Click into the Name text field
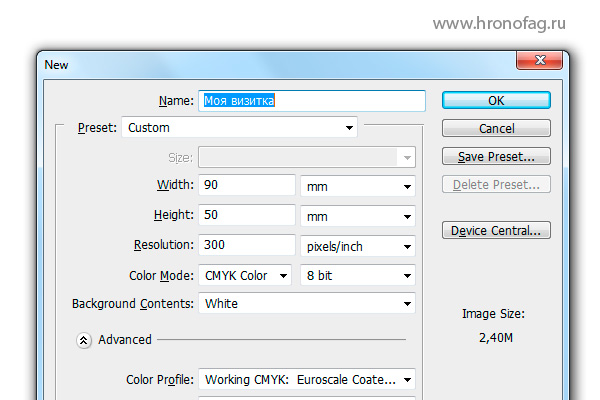 312,101
